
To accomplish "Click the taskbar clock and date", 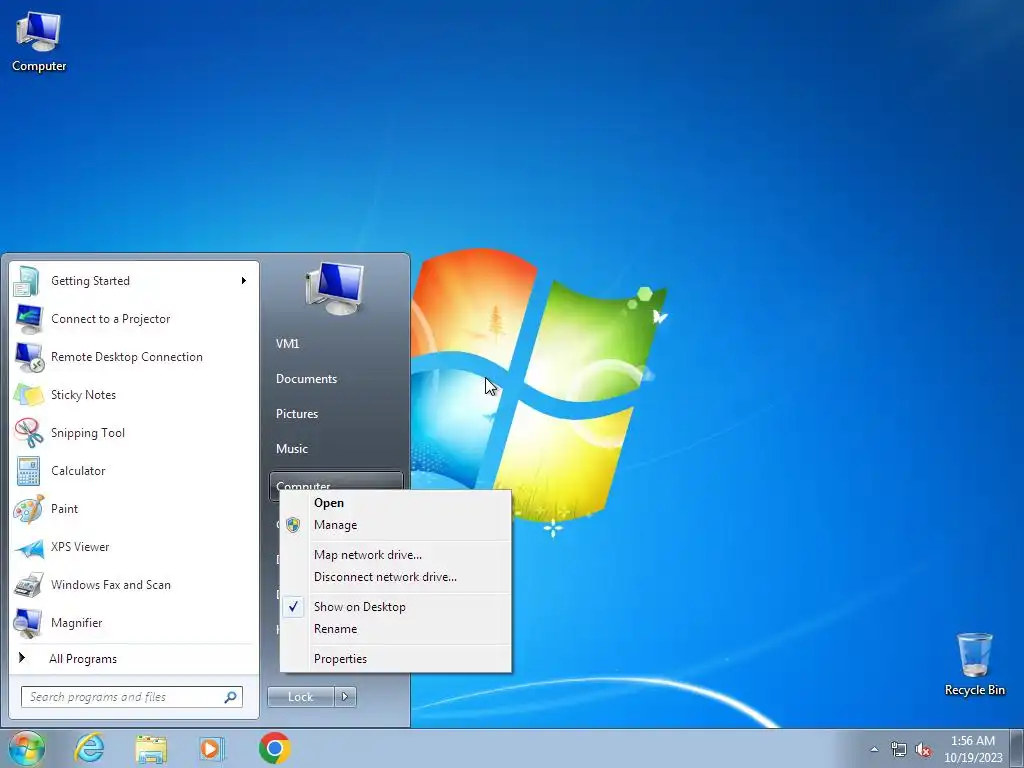I will 973,749.
